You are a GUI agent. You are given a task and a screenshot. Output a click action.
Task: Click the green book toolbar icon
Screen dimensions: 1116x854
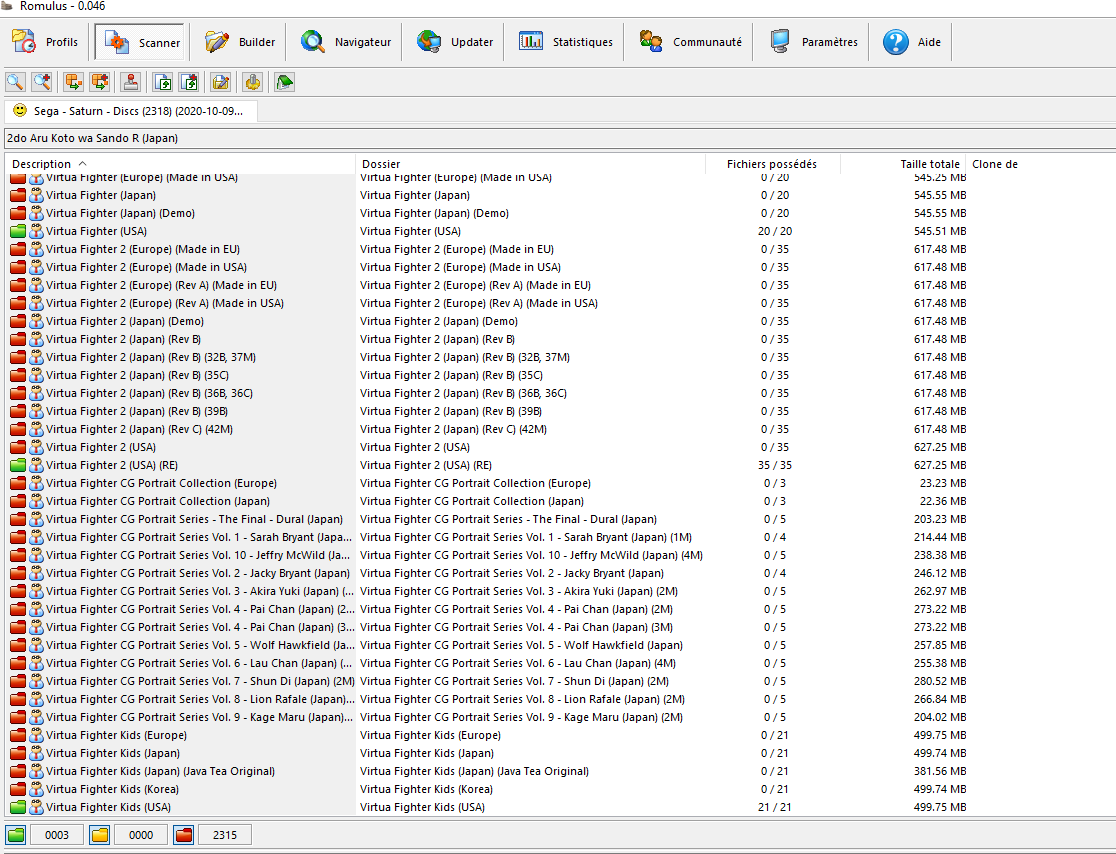284,82
